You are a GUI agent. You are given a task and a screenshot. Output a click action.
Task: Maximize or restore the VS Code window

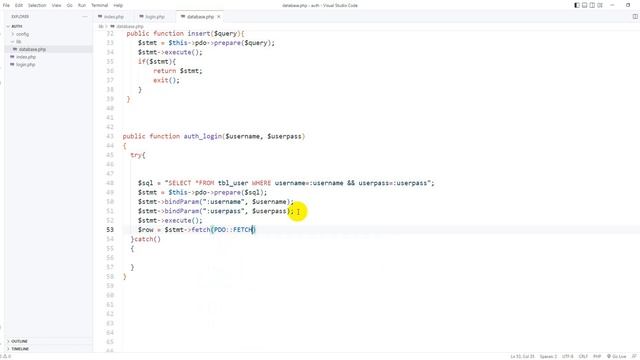point(628,5)
